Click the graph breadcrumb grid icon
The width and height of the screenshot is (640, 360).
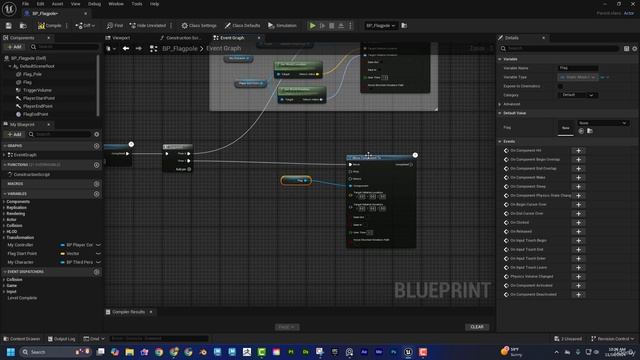(153, 49)
